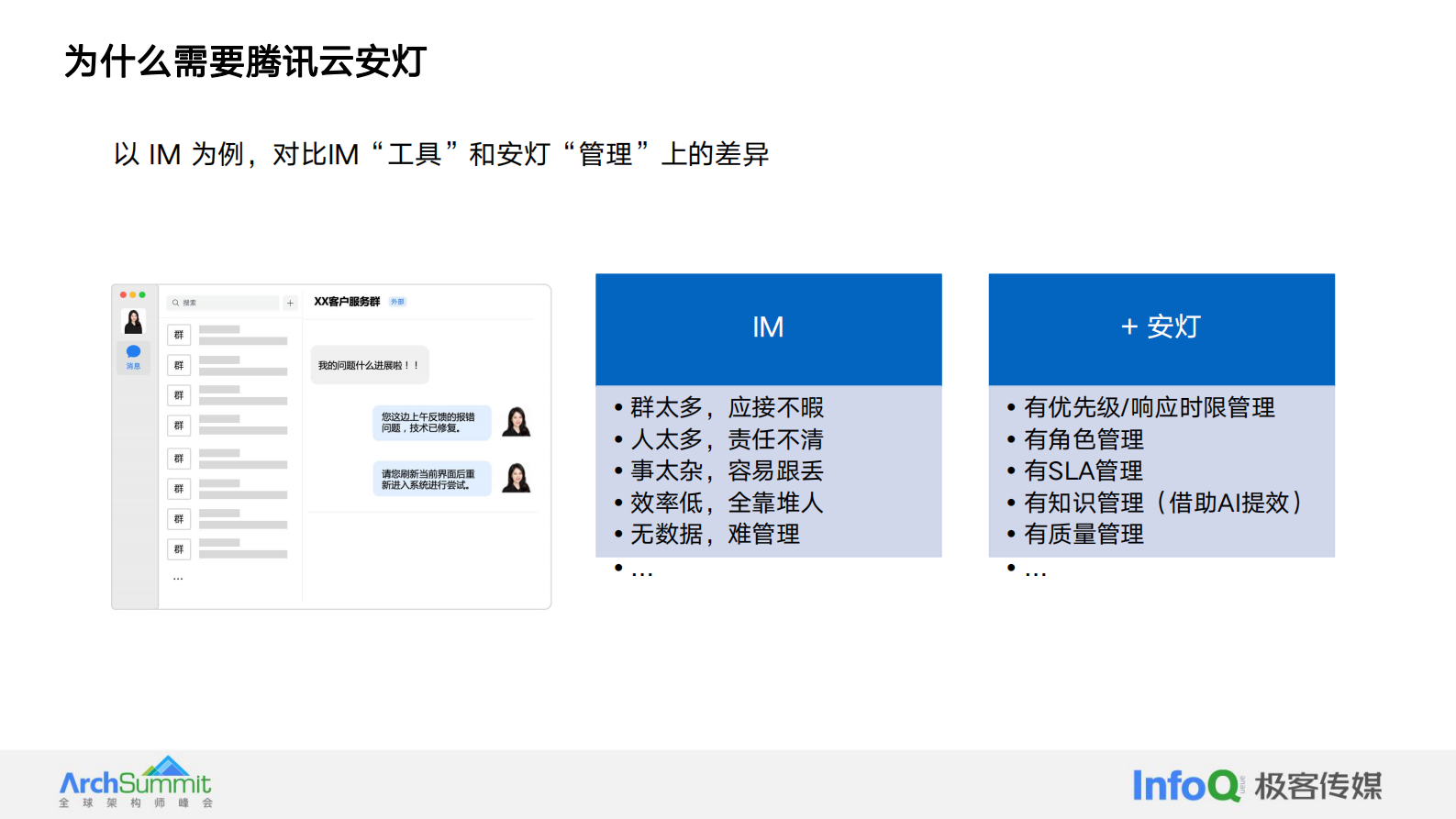Click the InfoQ logo in the footer
Image resolution: width=1456 pixels, height=819 pixels.
tap(1187, 785)
